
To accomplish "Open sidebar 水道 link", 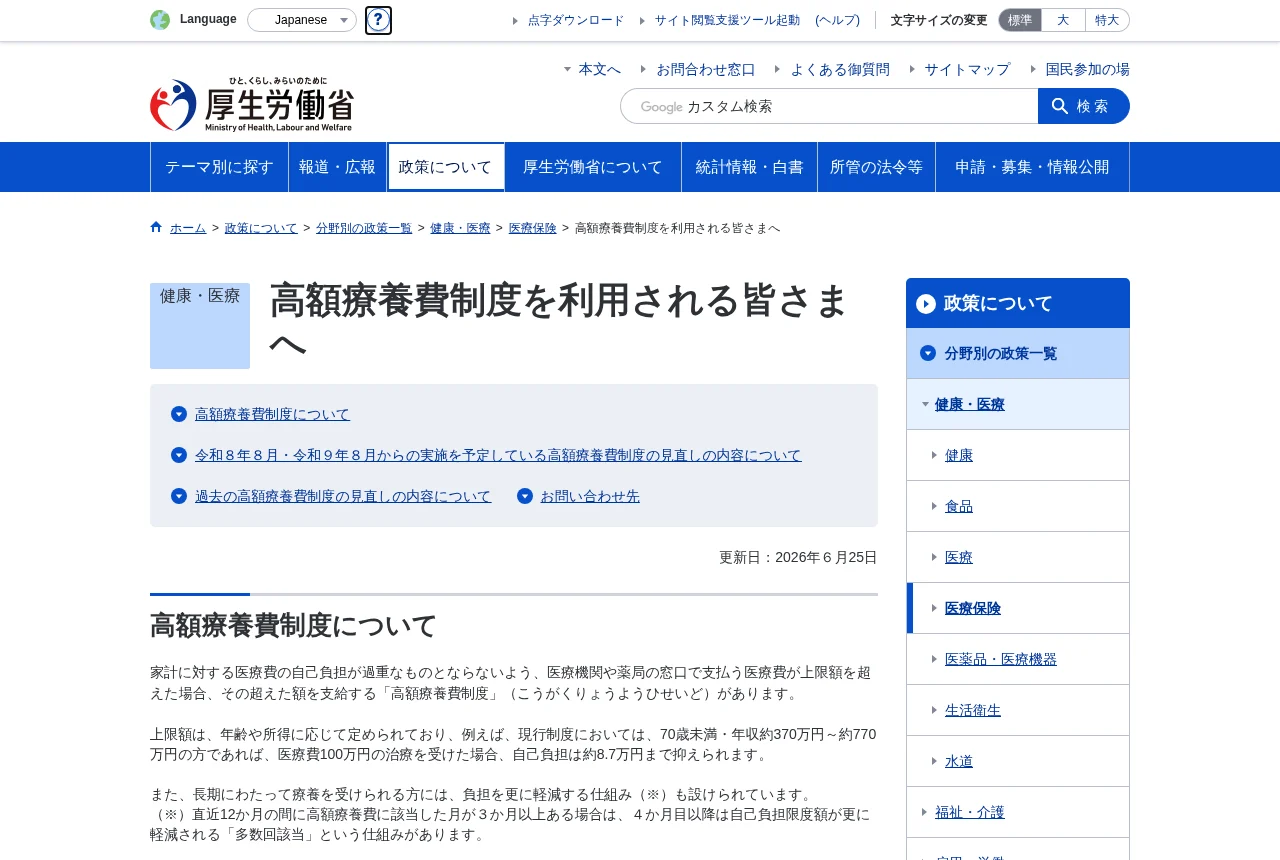I will pyautogui.click(x=959, y=761).
